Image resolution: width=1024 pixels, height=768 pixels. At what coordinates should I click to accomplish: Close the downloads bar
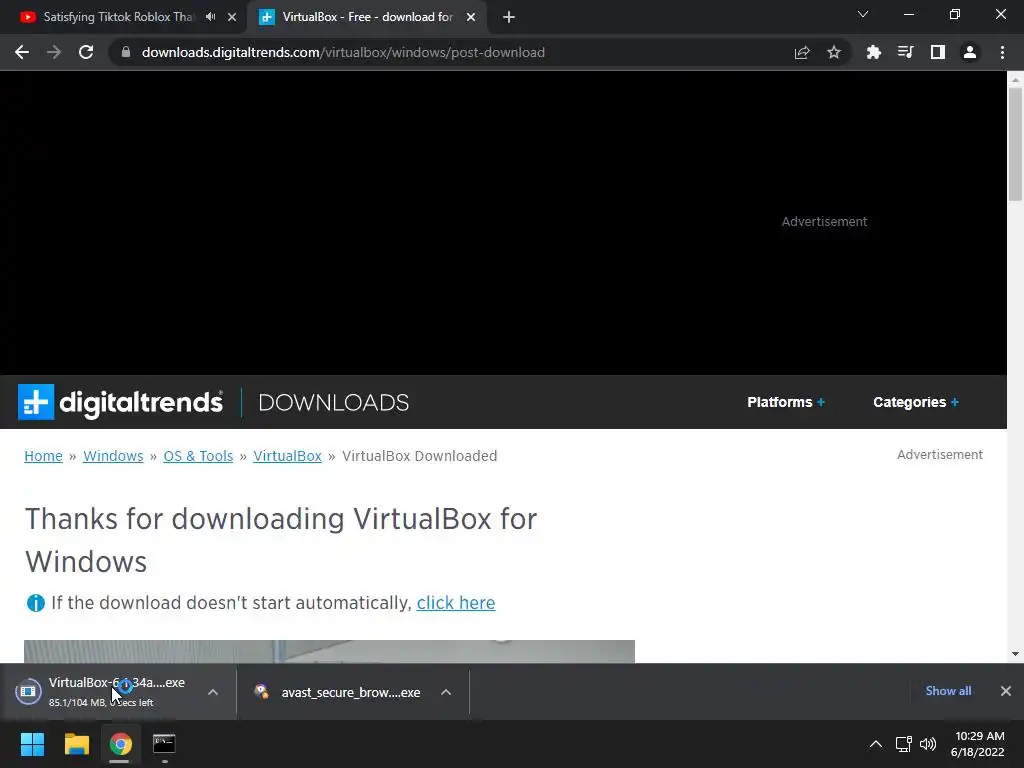pyautogui.click(x=1006, y=691)
